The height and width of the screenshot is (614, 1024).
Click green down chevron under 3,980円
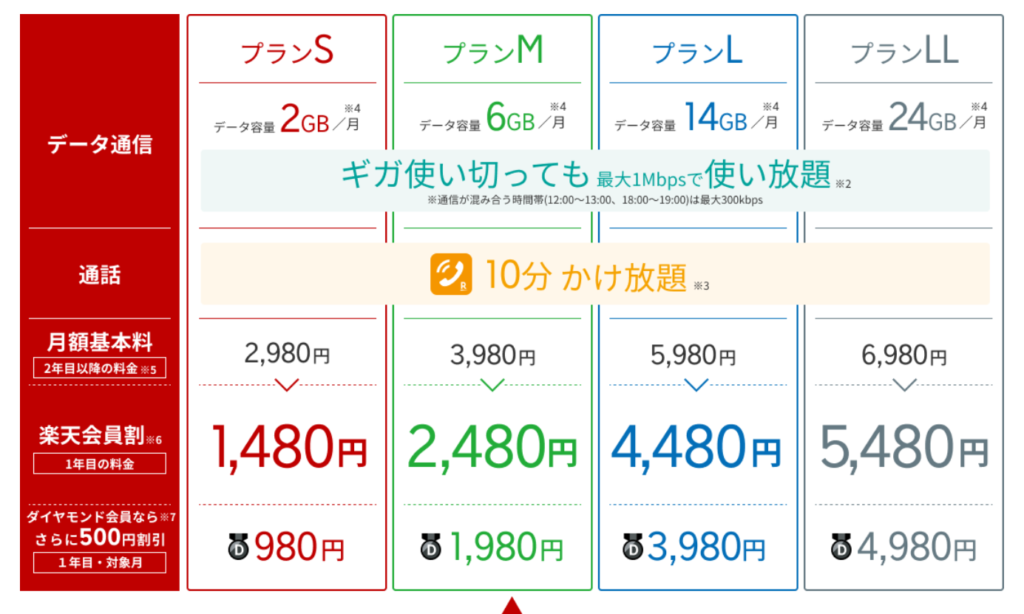[492, 385]
